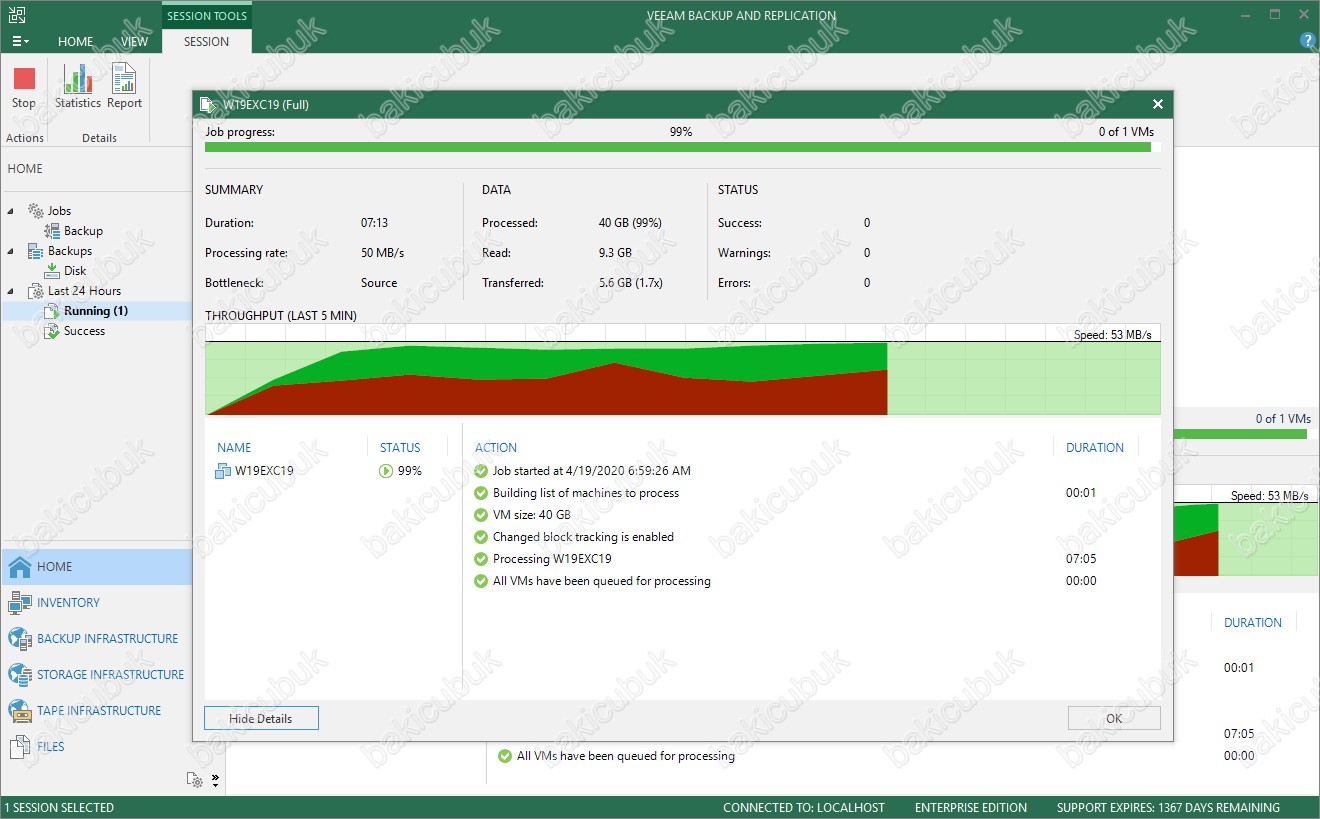Click 'CONNECTED TO: LOCALHOST' status entry
1320x819 pixels.
coord(804,808)
